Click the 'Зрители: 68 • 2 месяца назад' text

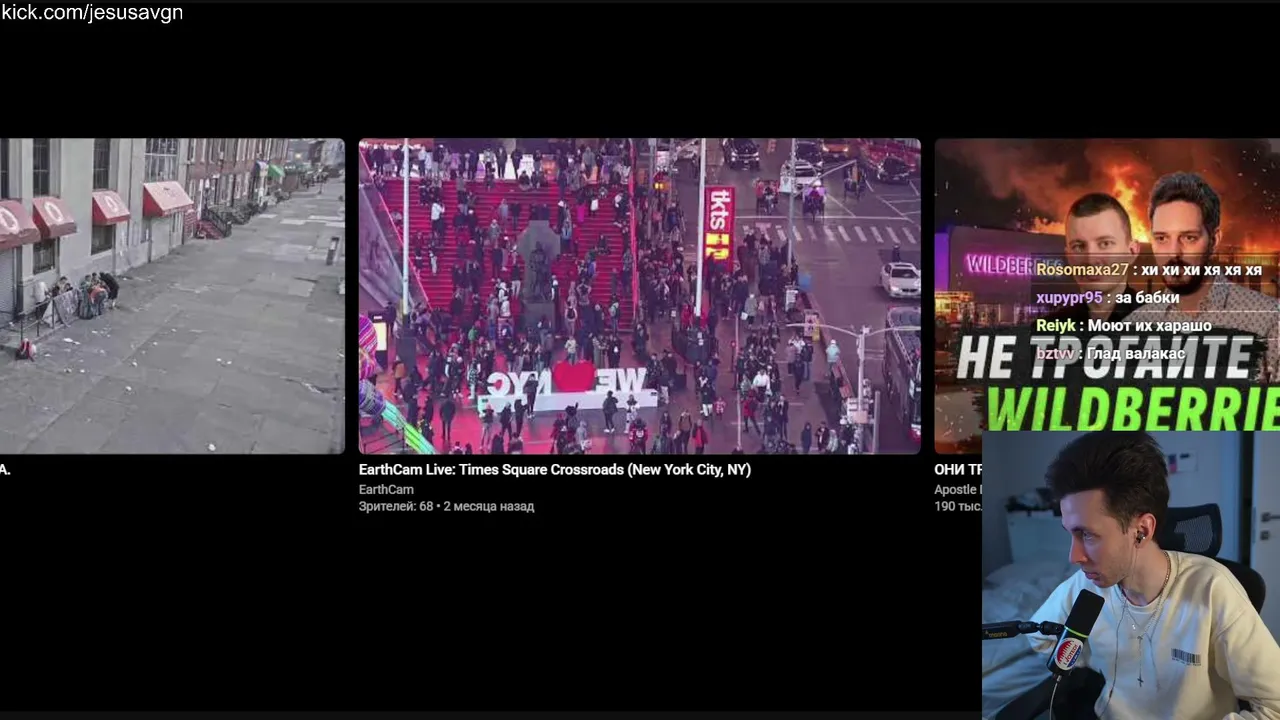[446, 507]
